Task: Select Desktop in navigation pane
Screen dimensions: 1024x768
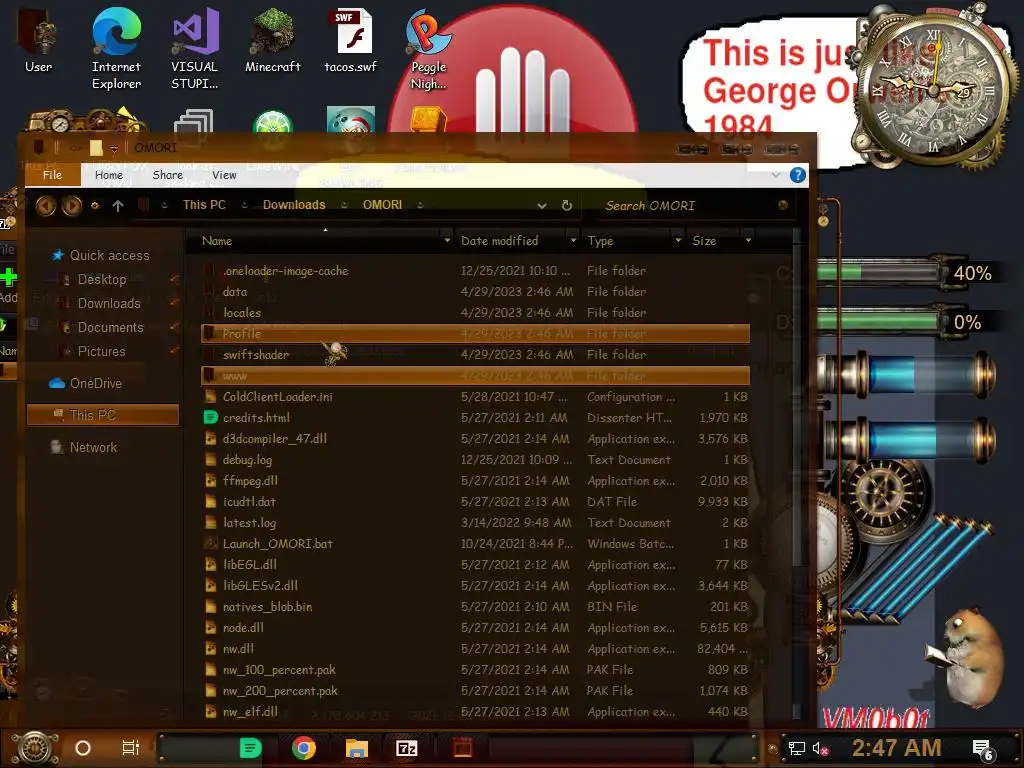Action: pos(101,280)
